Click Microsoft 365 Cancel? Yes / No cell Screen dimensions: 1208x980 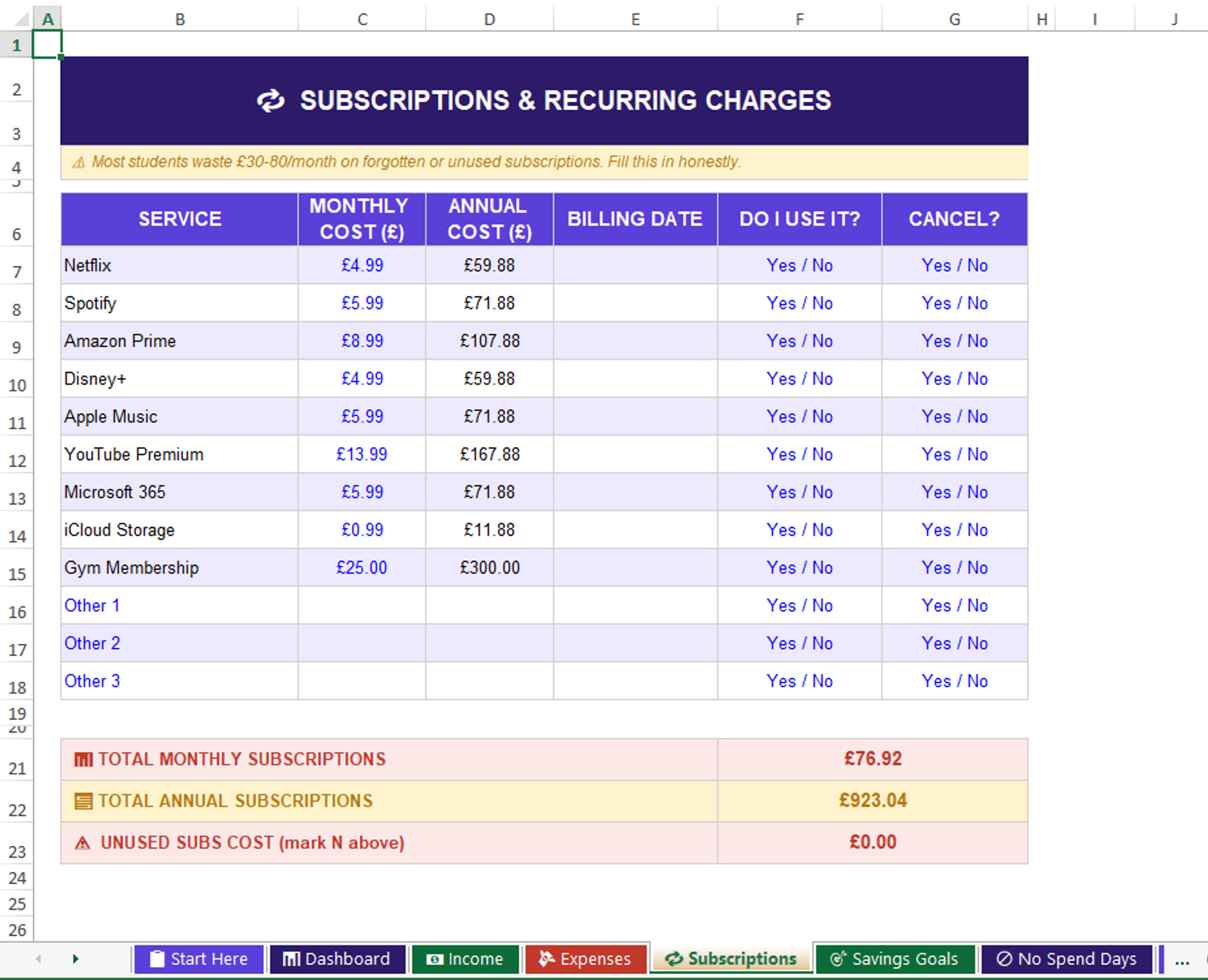pos(955,492)
